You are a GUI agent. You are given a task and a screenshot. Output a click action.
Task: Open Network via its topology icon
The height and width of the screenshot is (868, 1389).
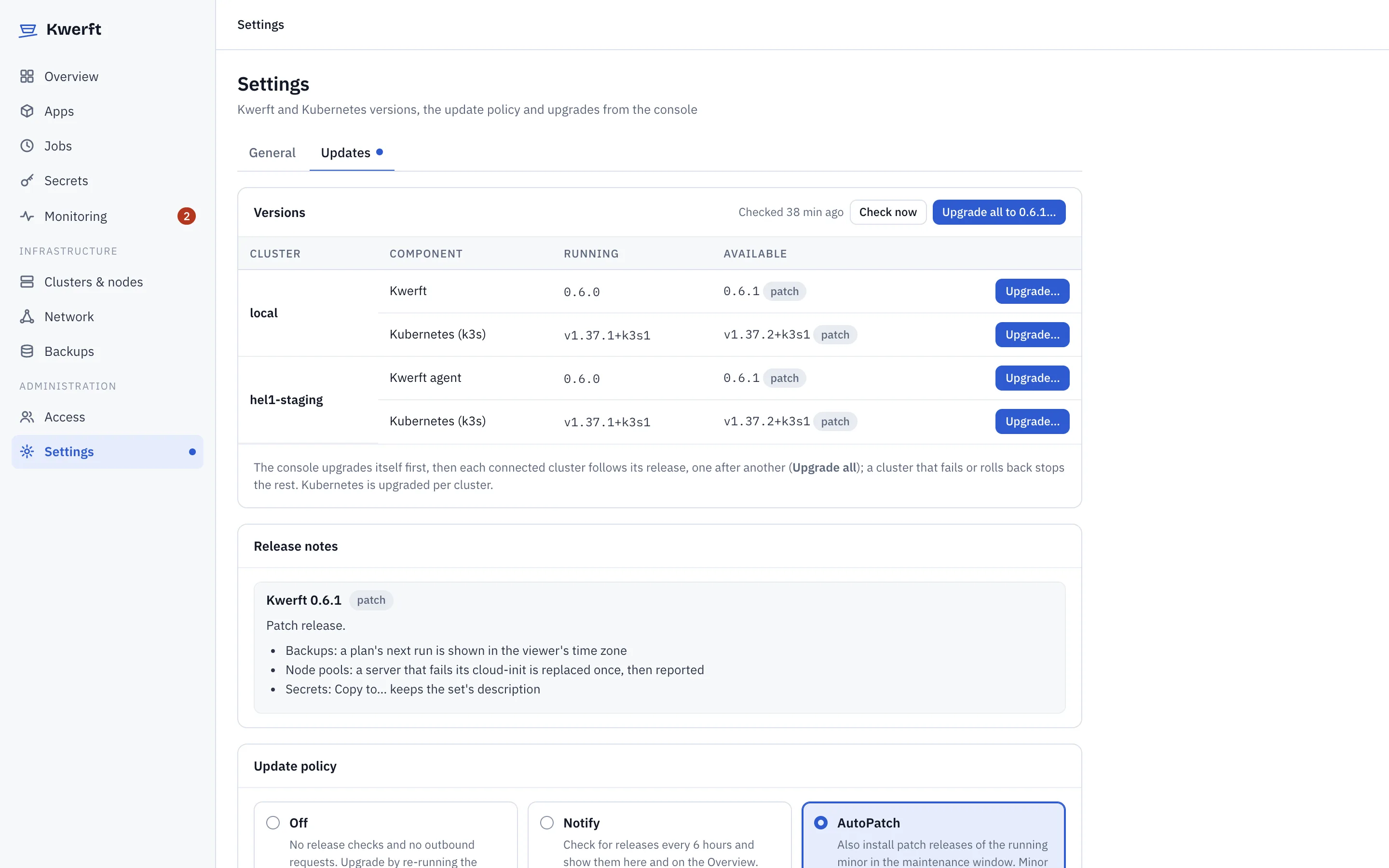pyautogui.click(x=27, y=316)
